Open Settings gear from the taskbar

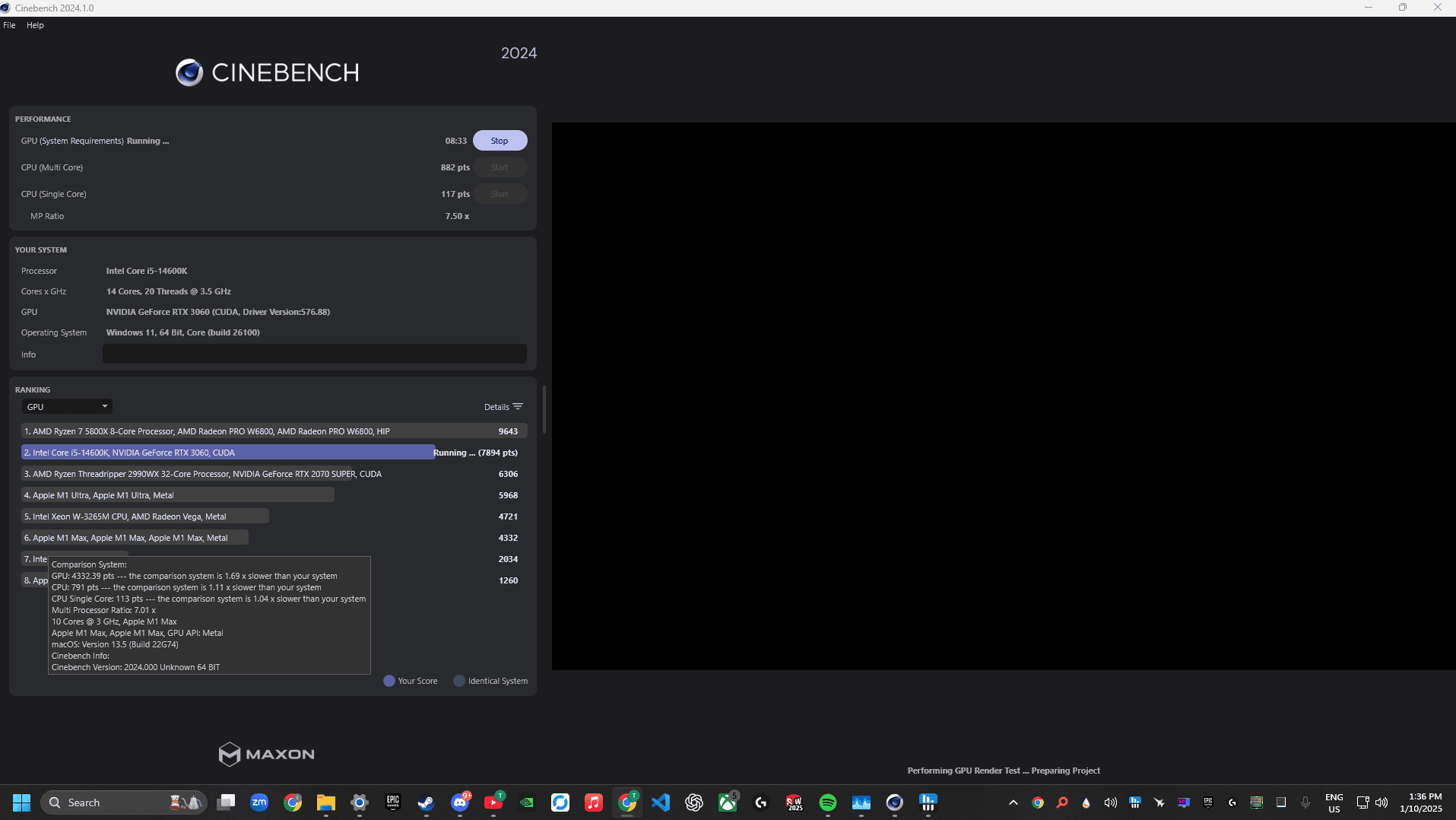coord(360,803)
